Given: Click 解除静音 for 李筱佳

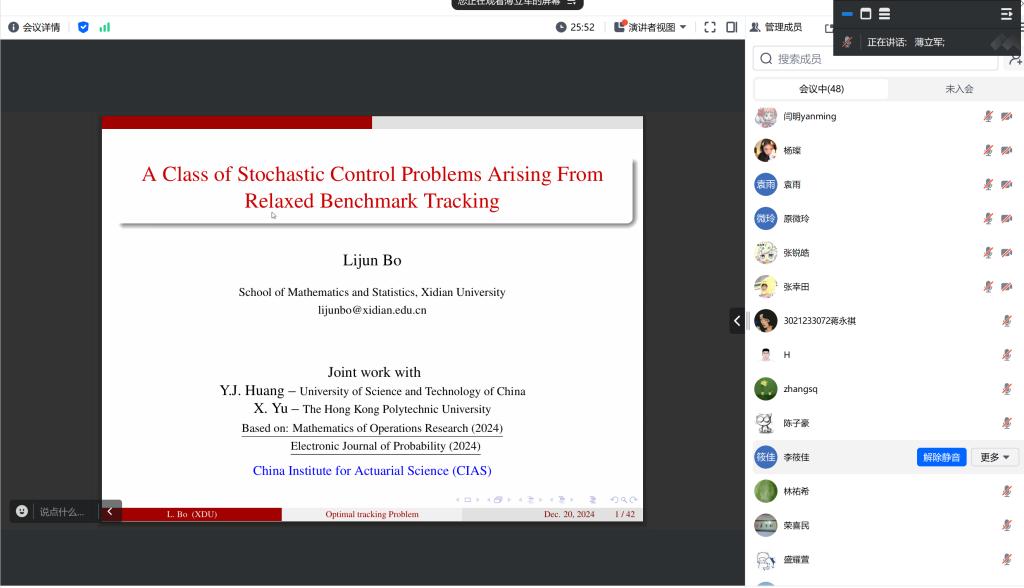Looking at the screenshot, I should (941, 457).
